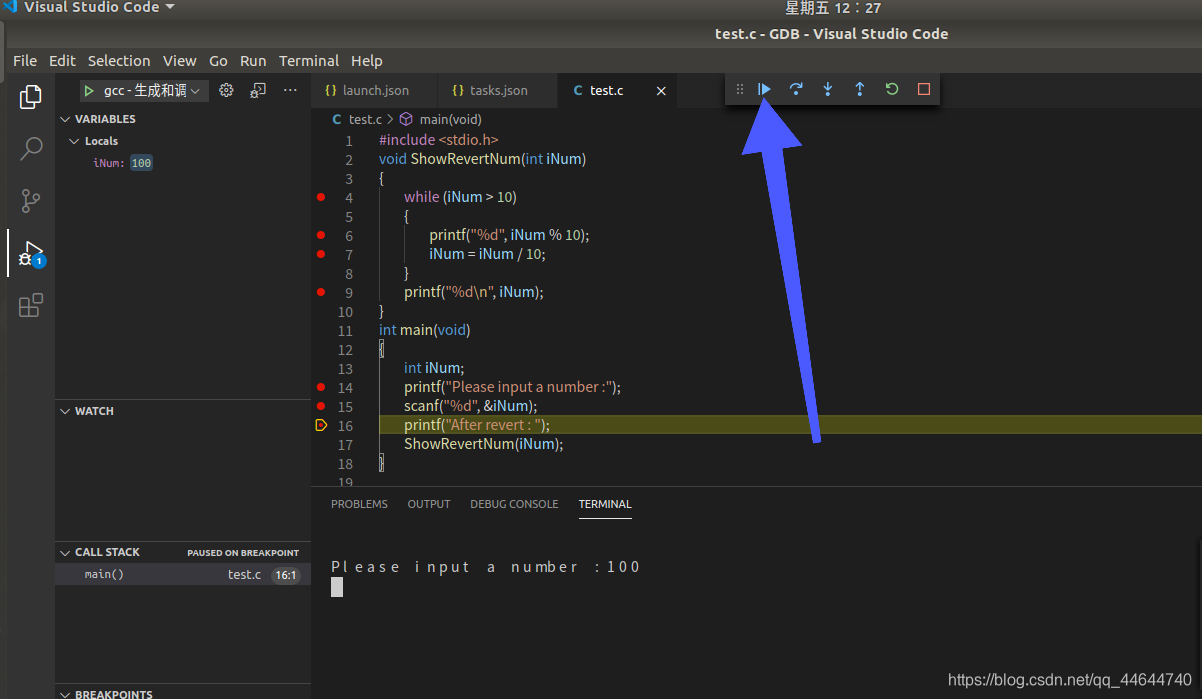1202x699 pixels.
Task: Open the Terminal menu
Action: click(309, 61)
